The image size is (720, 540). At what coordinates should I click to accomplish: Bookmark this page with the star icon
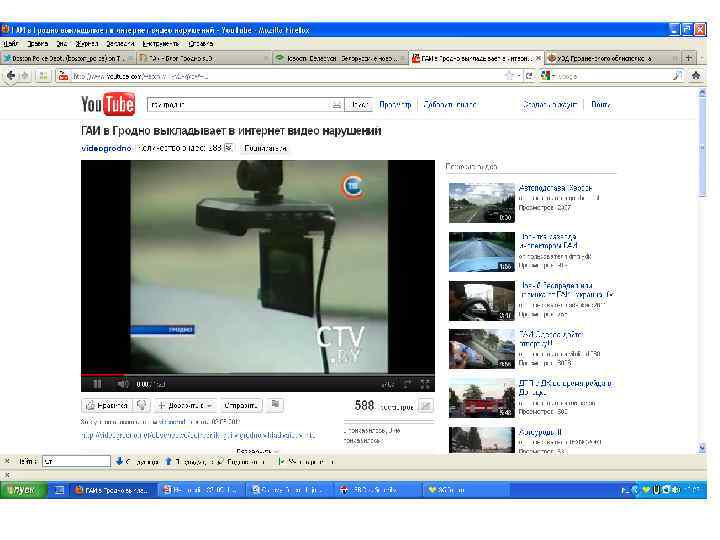pos(509,76)
